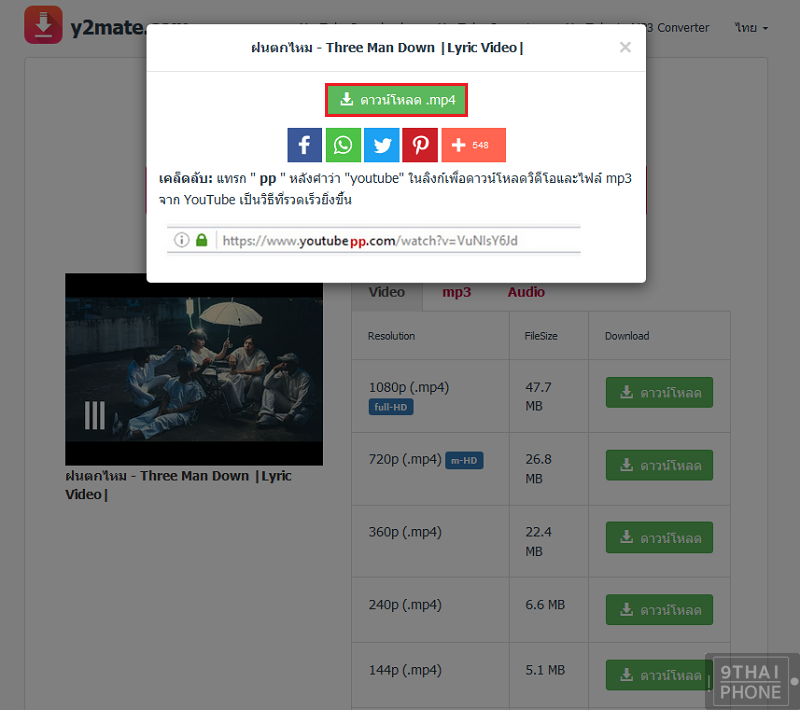800x710 pixels.
Task: Download the 720p m-HD video
Action: pyautogui.click(x=659, y=465)
